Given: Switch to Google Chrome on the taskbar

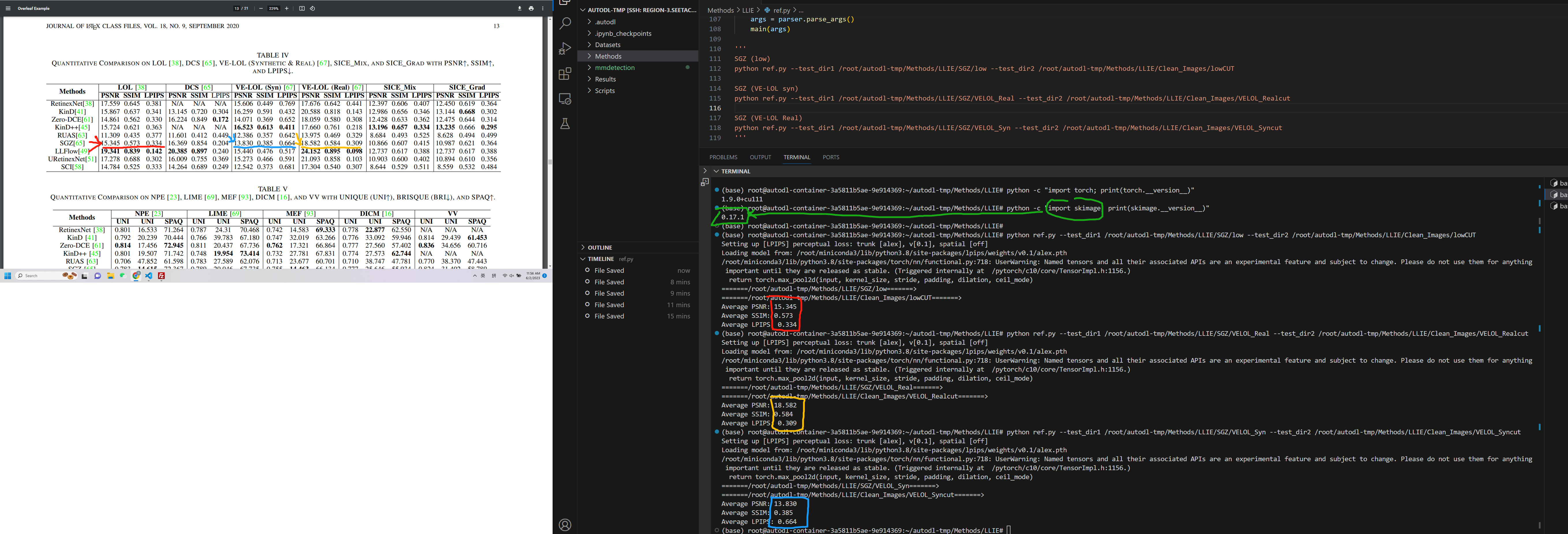Looking at the screenshot, I should tap(136, 276).
